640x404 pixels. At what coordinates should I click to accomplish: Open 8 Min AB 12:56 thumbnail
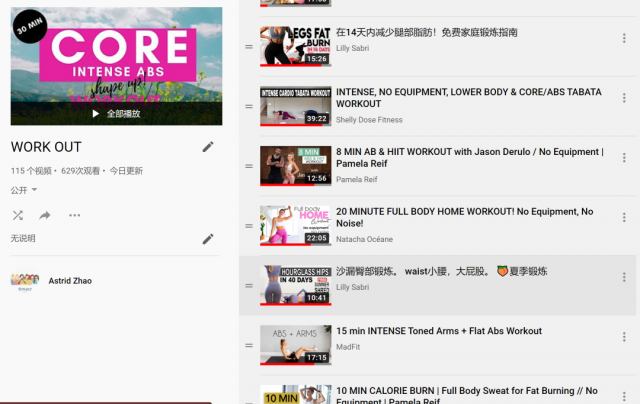coord(296,166)
